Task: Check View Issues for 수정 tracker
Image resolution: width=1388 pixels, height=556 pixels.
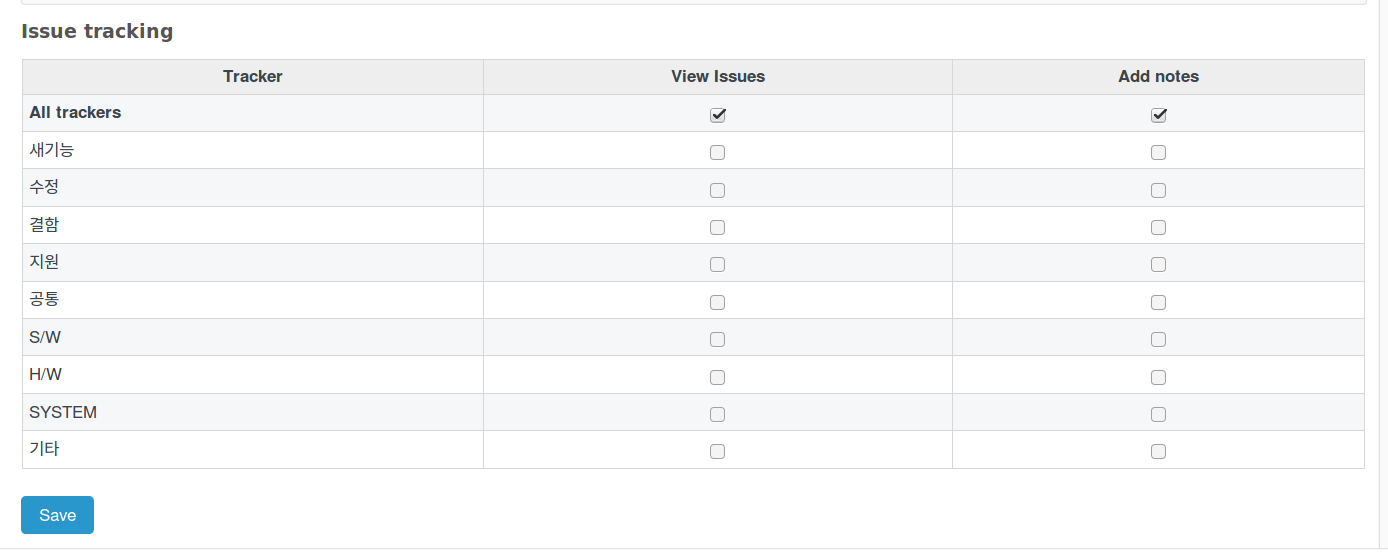Action: (717, 190)
